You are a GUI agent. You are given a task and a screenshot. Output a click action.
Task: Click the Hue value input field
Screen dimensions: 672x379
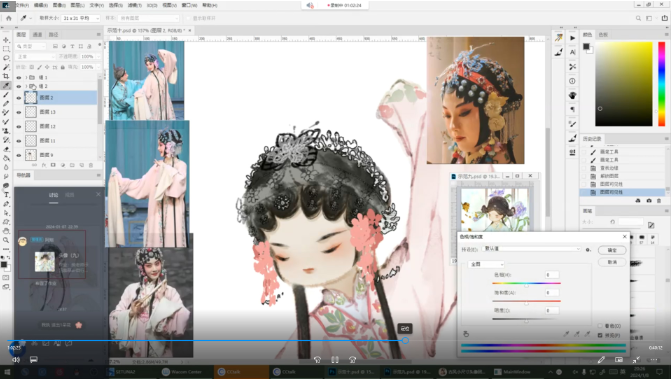click(552, 275)
